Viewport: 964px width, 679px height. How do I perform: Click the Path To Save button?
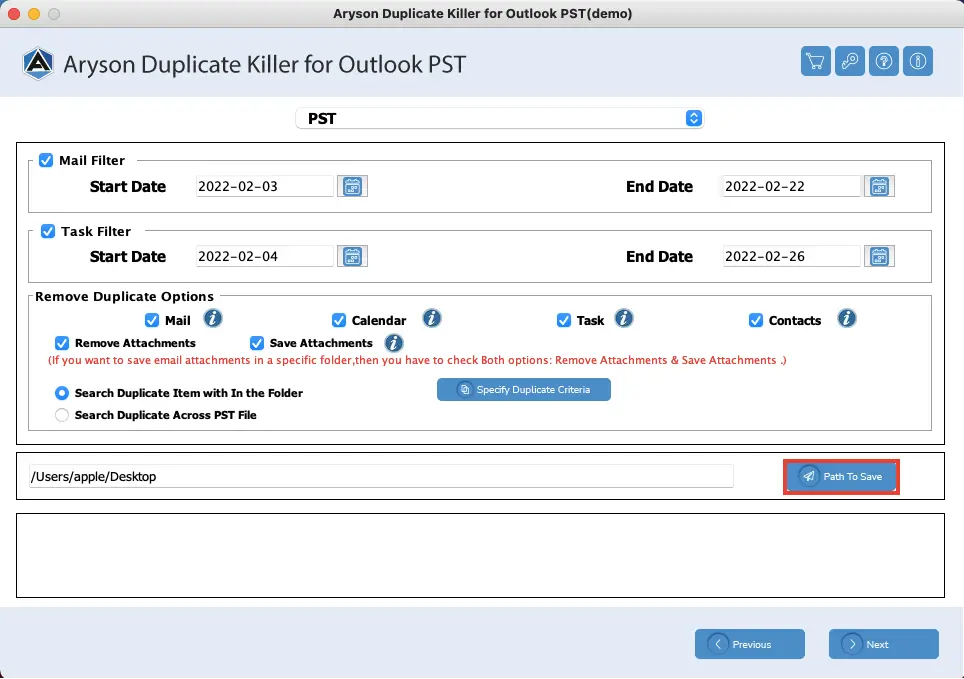(841, 477)
